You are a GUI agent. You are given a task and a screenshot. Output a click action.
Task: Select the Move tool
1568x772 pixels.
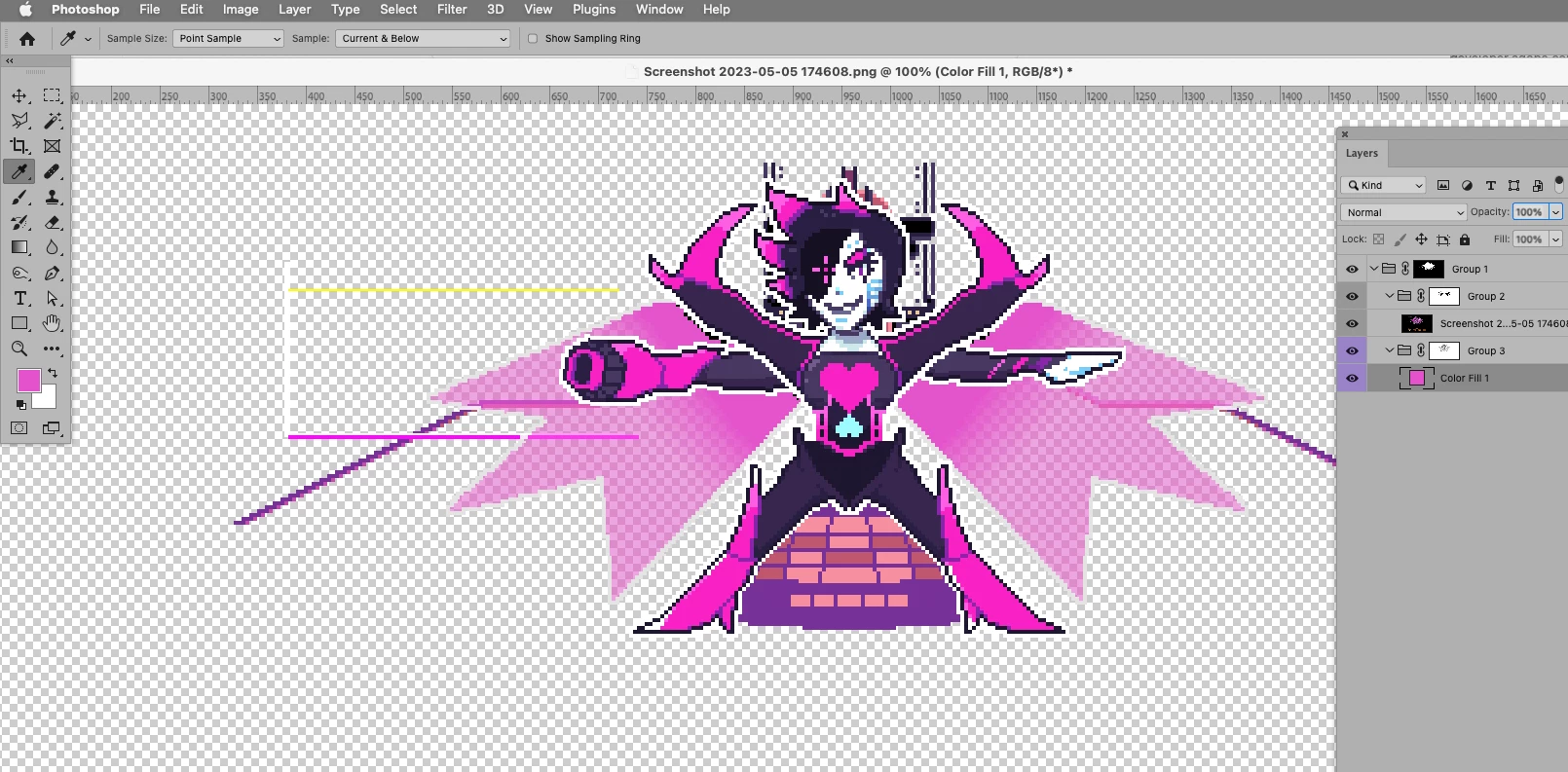[19, 95]
